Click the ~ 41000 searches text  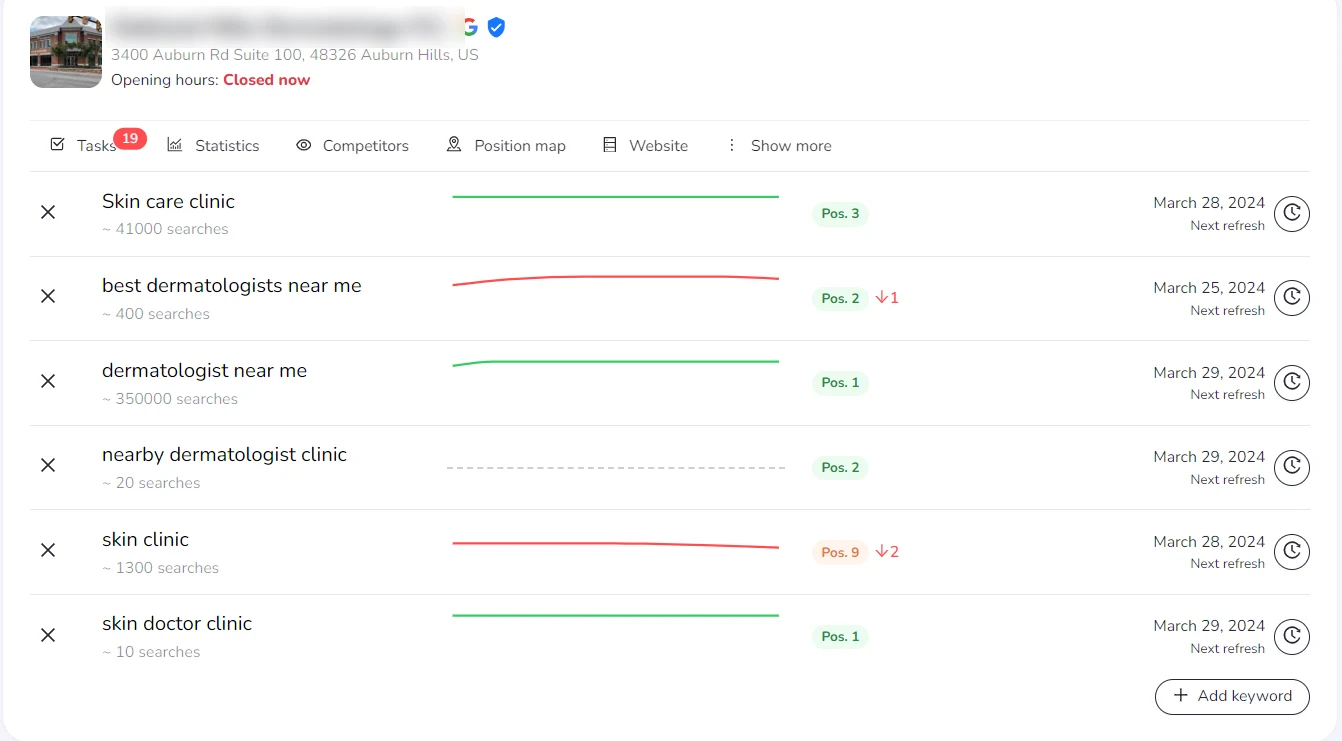[165, 229]
